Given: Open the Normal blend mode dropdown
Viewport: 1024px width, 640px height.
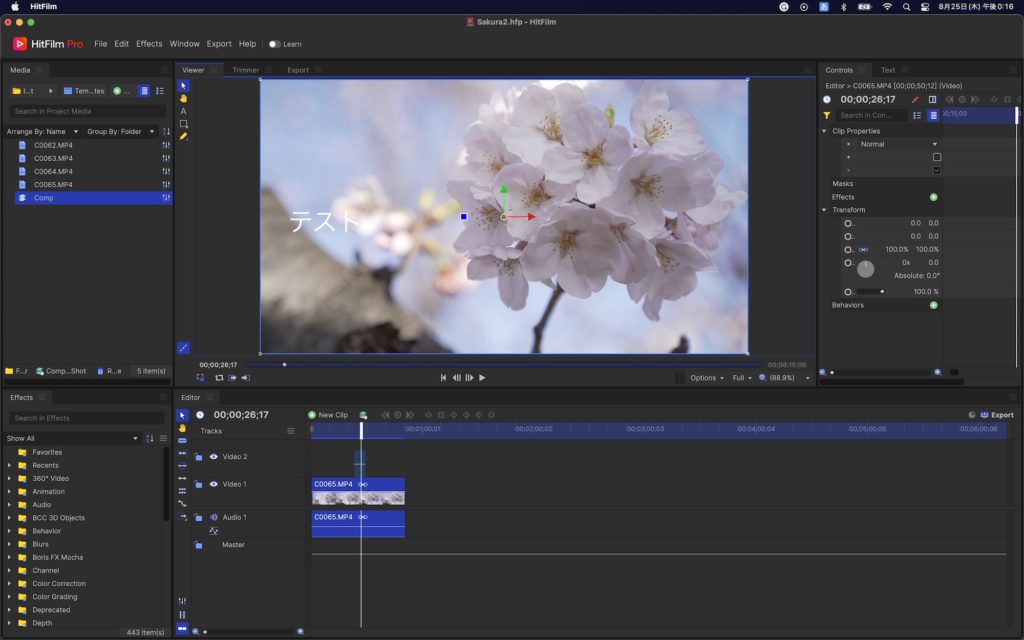Looking at the screenshot, I should coord(898,144).
